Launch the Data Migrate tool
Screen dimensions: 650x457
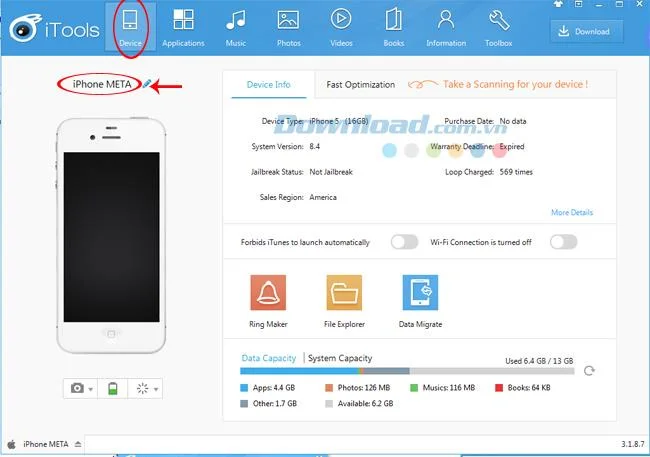click(x=420, y=292)
